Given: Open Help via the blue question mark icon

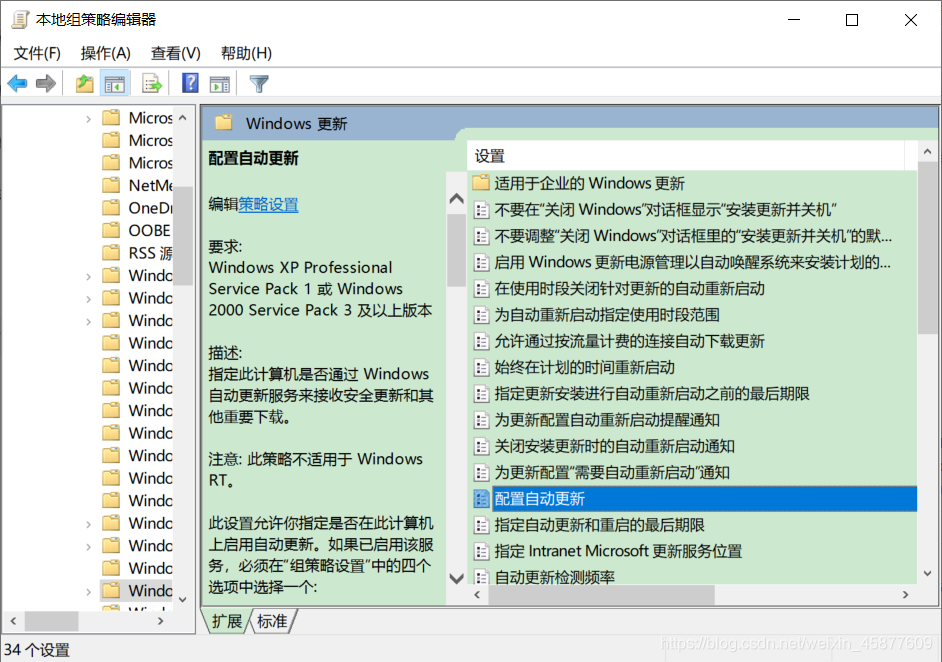Looking at the screenshot, I should pos(189,83).
